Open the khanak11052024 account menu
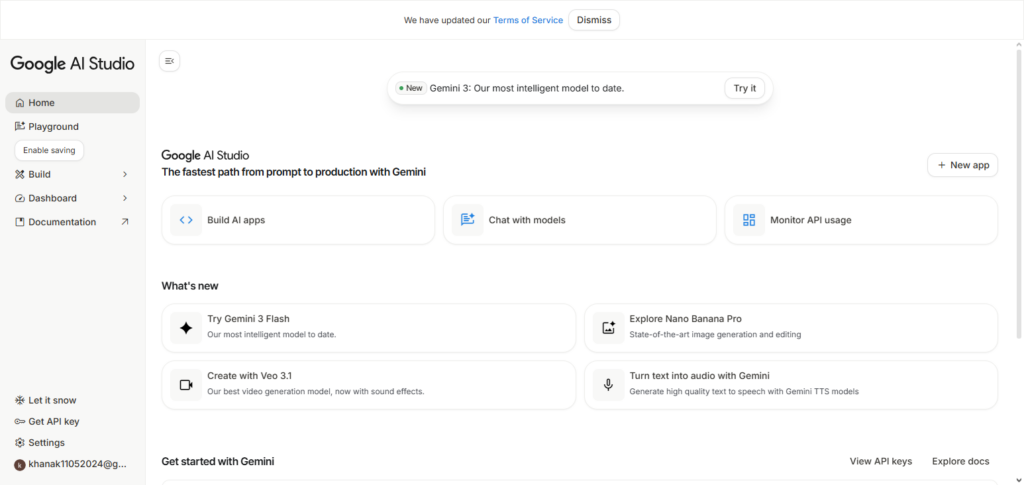 tap(72, 465)
